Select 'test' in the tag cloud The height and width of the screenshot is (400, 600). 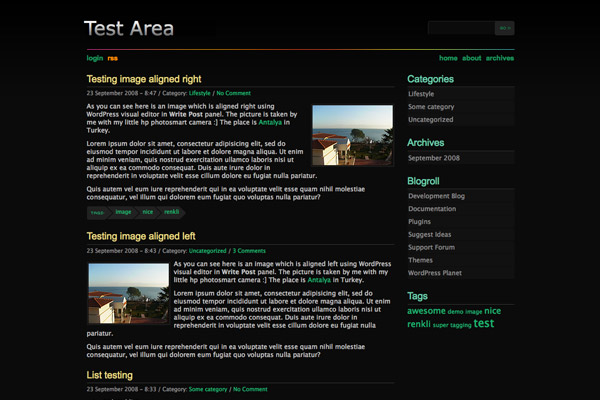484,323
